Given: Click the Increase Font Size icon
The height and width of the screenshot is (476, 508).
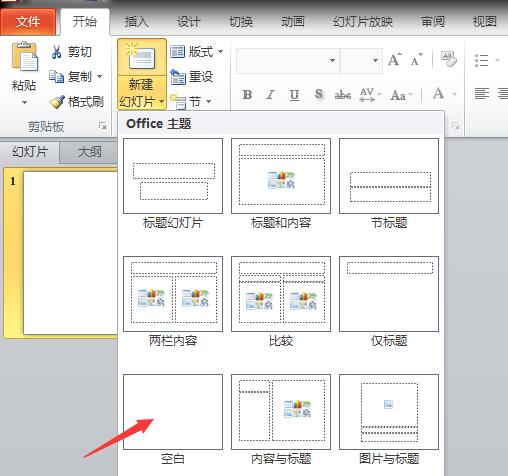Looking at the screenshot, I should coord(395,60).
